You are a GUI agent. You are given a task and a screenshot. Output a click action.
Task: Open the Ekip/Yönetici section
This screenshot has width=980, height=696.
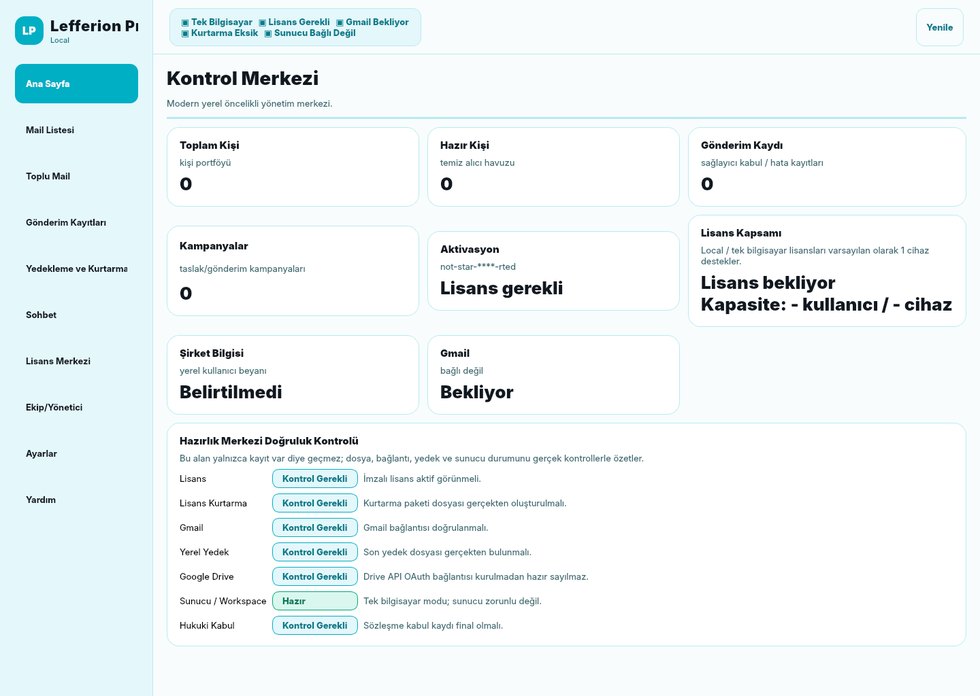pyautogui.click(x=76, y=407)
